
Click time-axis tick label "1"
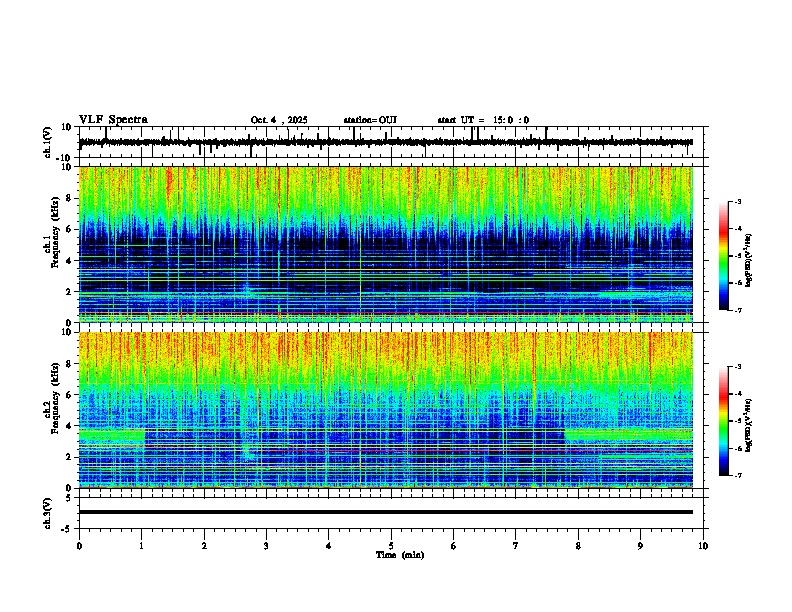[141, 546]
